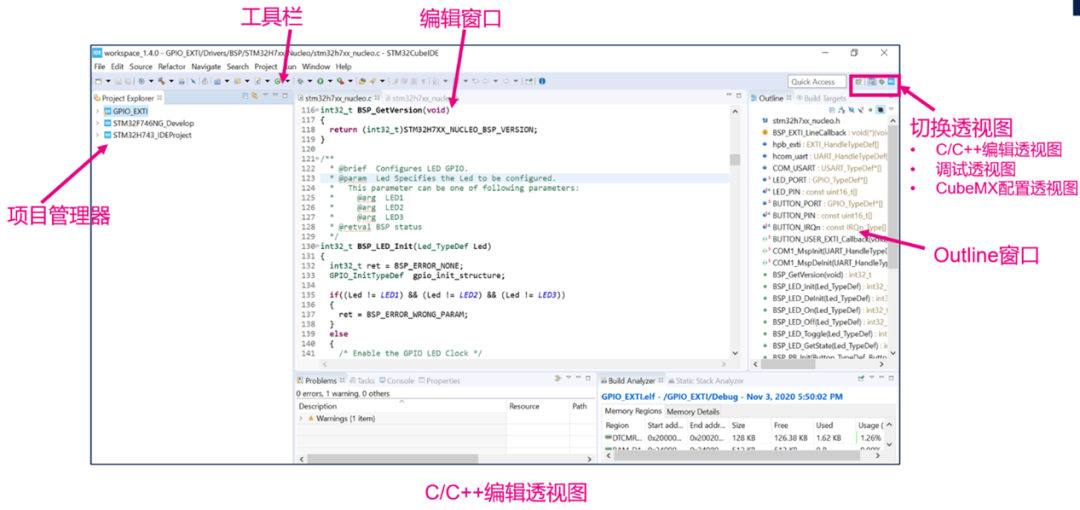Viewport: 1080px width, 510px height.
Task: Expand the Warnings (1 item) row
Action: [301, 418]
